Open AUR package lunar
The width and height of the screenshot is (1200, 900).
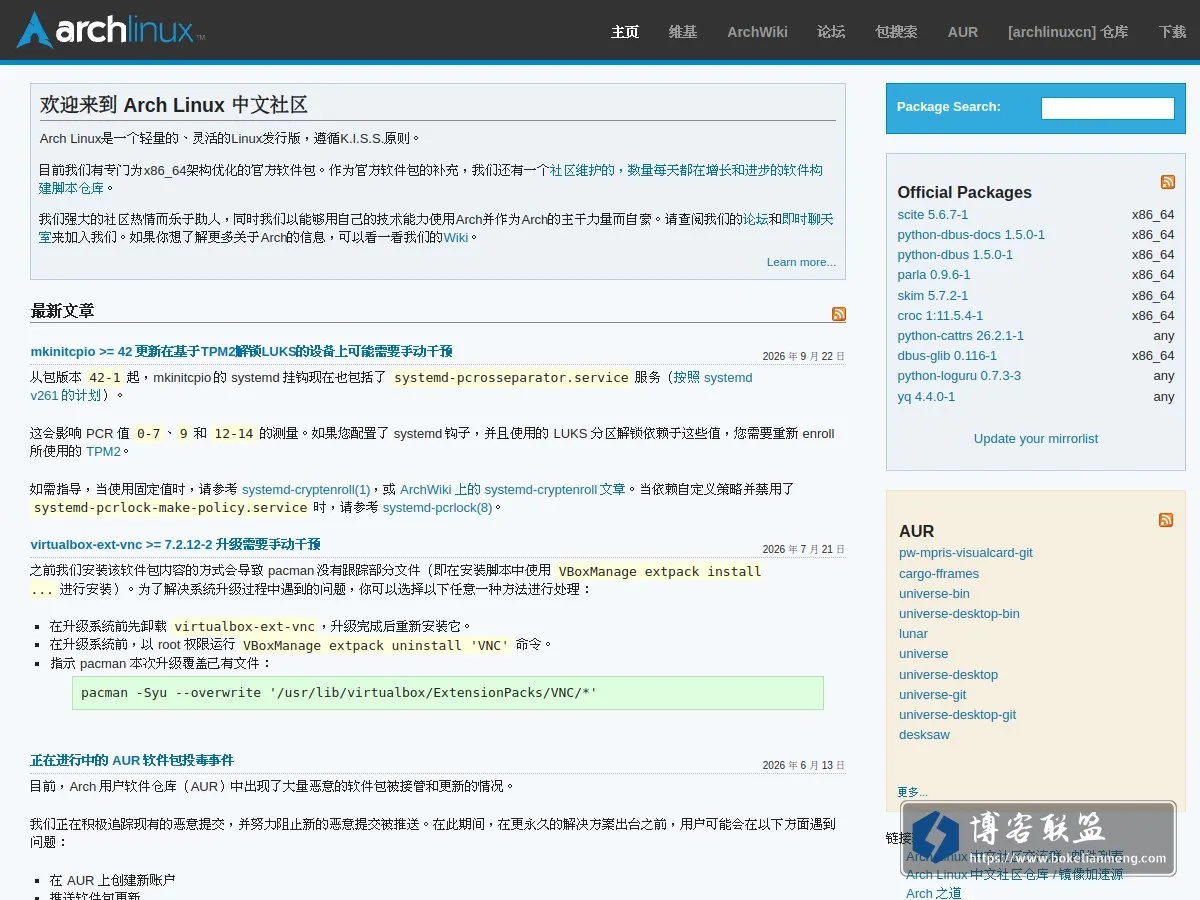tap(913, 634)
